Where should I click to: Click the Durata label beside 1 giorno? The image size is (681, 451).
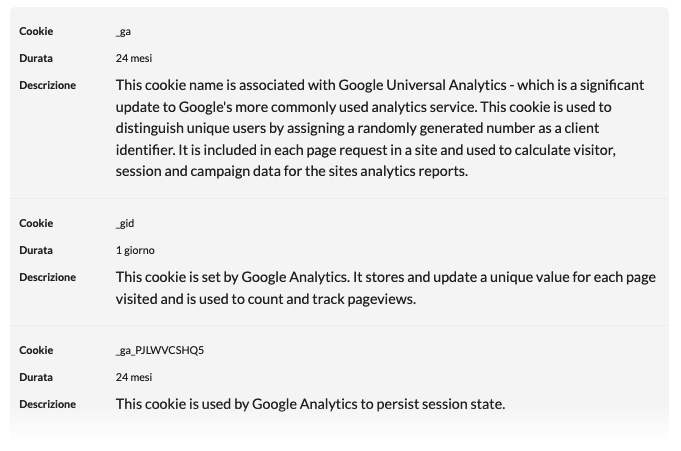[x=36, y=250]
